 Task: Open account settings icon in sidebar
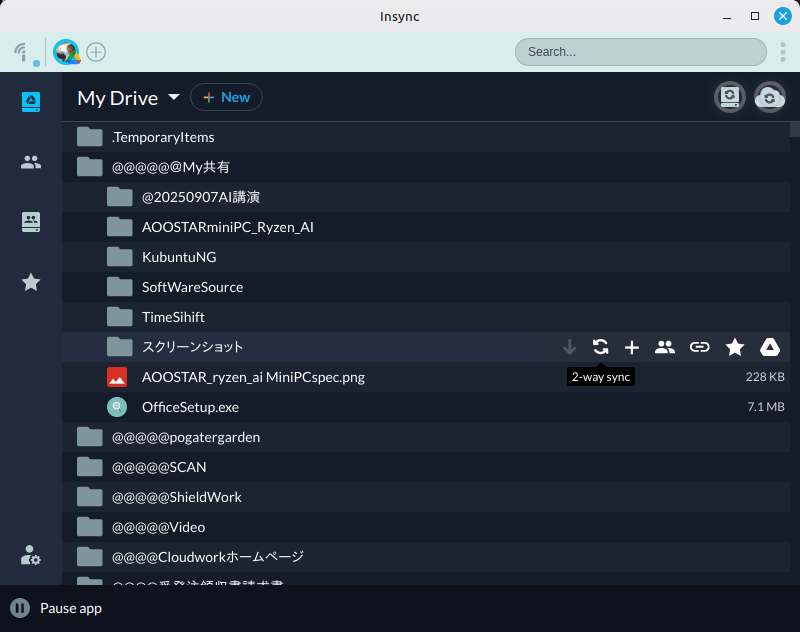[x=31, y=556]
